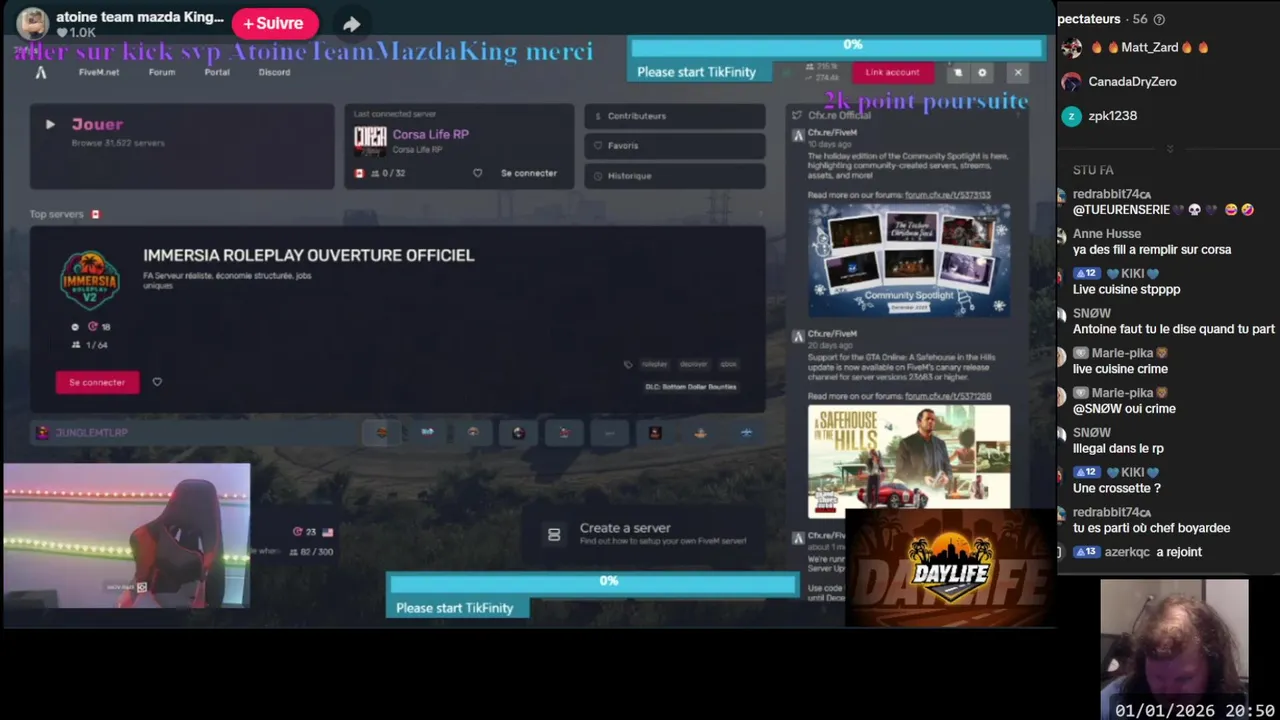Click the DAYLIFE logo overlay
The height and width of the screenshot is (720, 1280).
click(949, 568)
